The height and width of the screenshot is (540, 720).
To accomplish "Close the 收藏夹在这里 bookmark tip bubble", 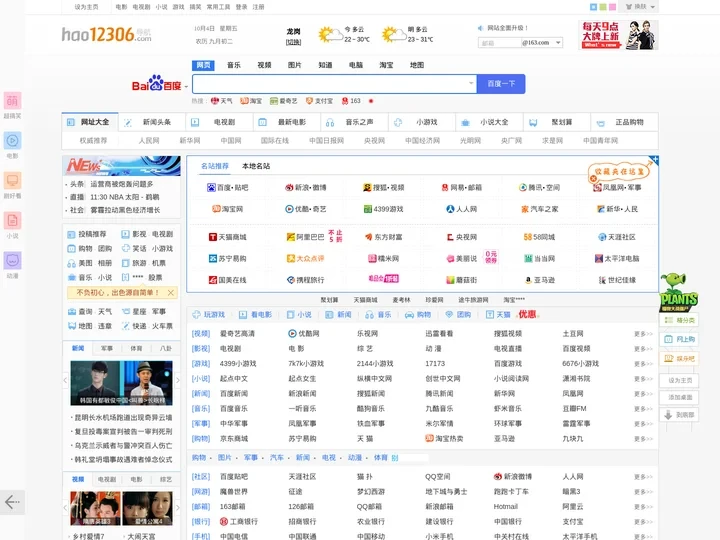I will pyautogui.click(x=594, y=179).
